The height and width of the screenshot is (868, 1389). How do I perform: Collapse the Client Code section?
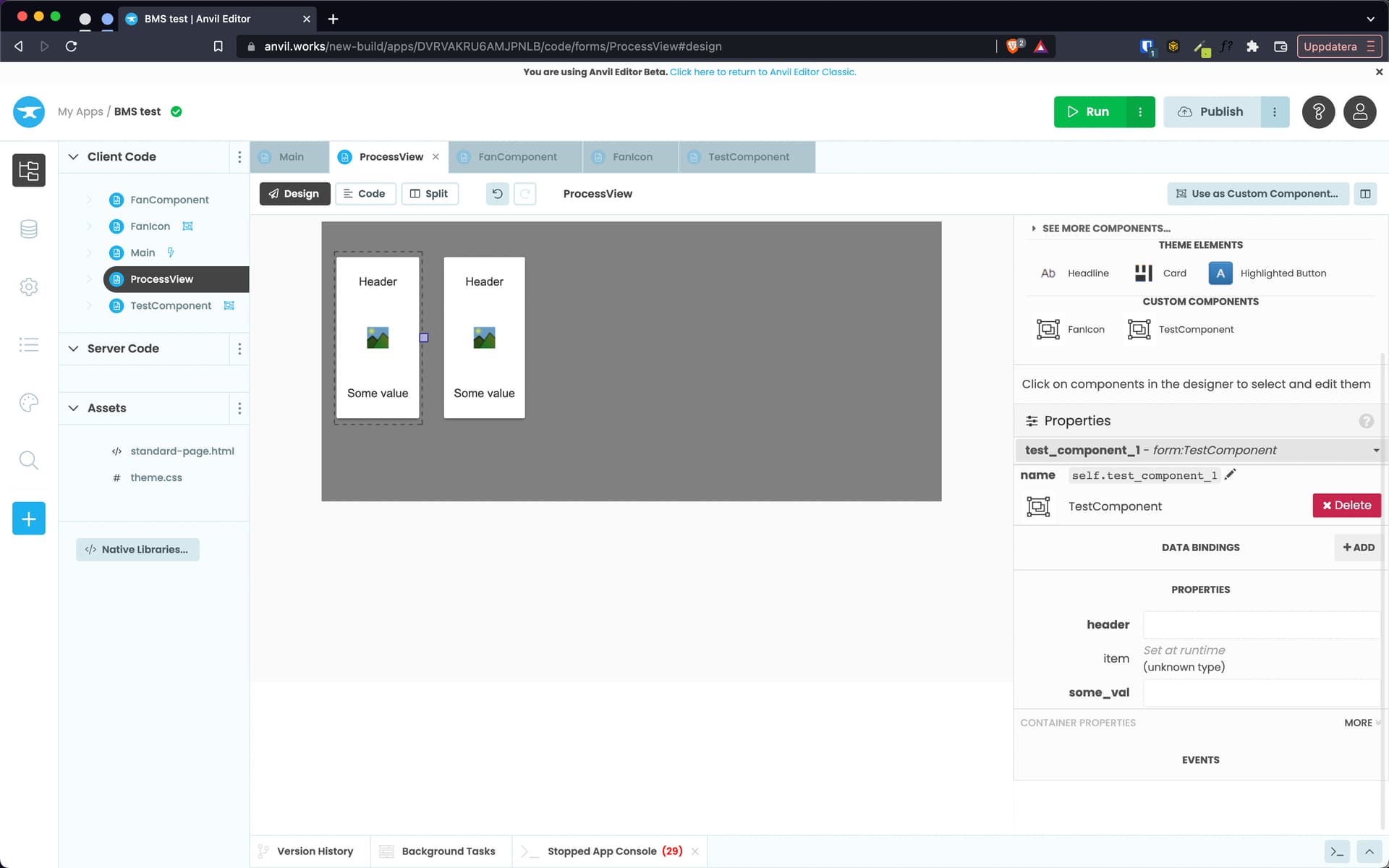pos(73,156)
